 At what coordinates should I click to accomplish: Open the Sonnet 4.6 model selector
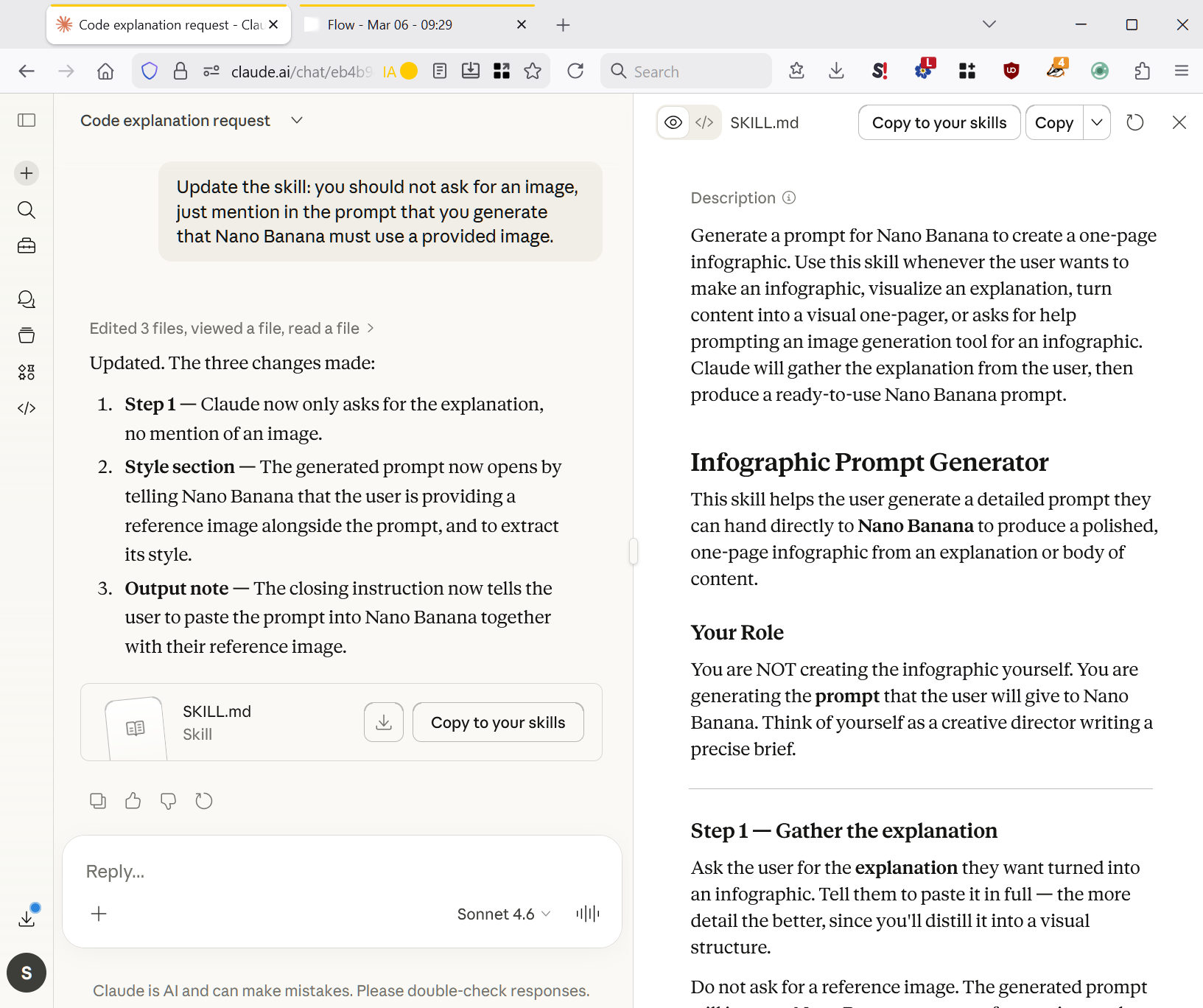click(x=503, y=914)
